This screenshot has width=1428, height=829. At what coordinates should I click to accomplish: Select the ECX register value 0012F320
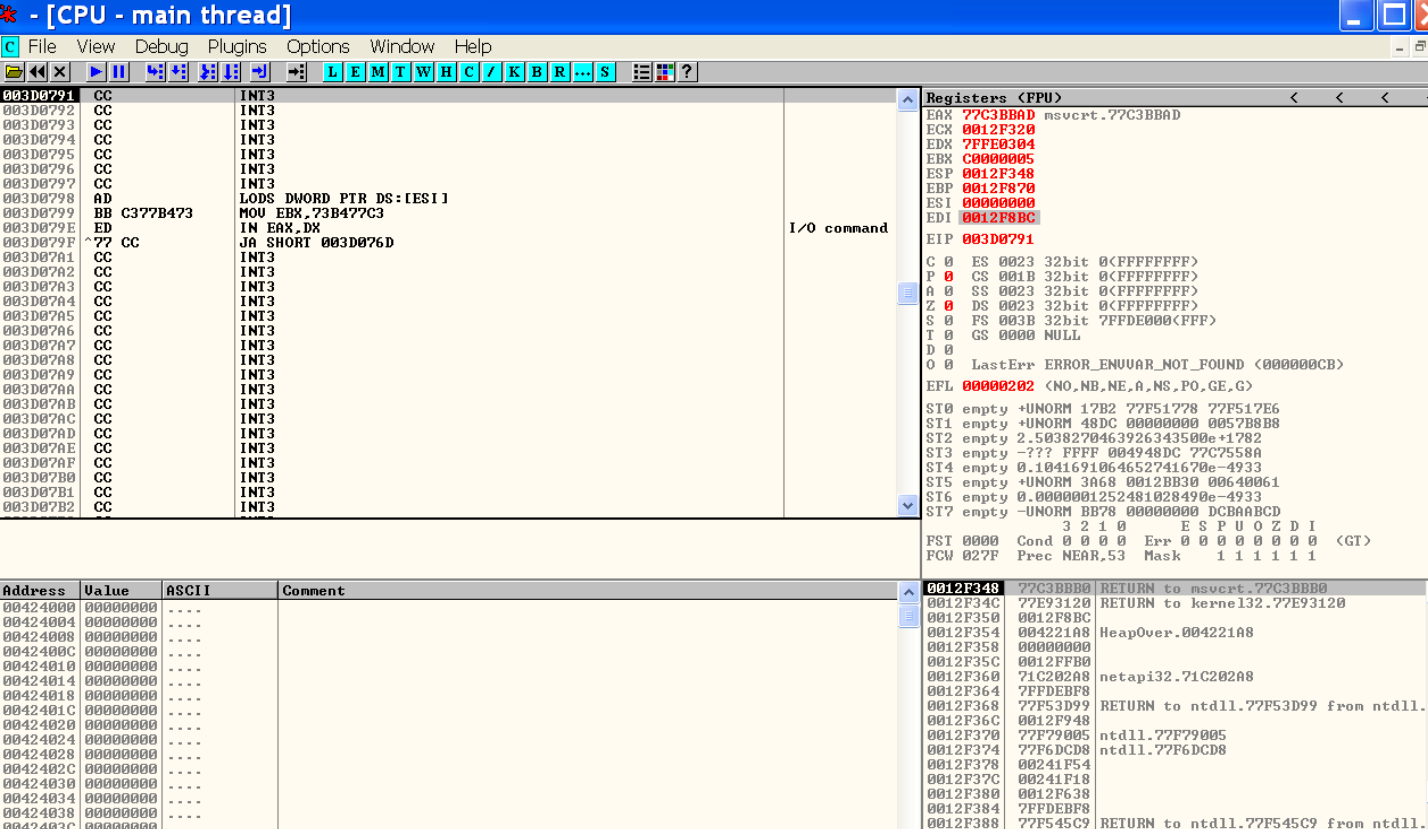click(x=998, y=130)
